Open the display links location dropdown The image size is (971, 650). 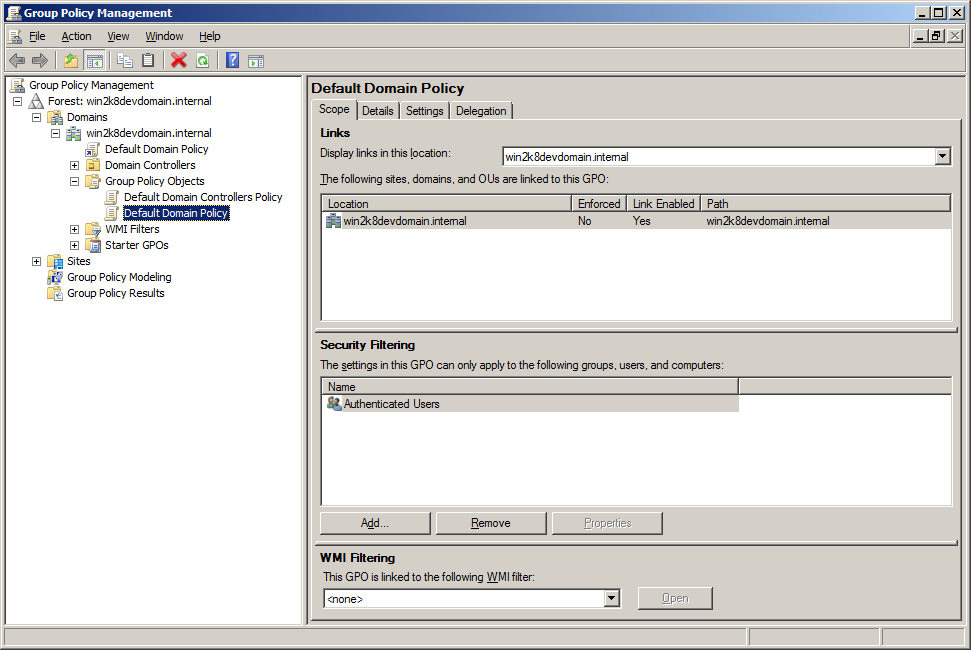(x=942, y=156)
